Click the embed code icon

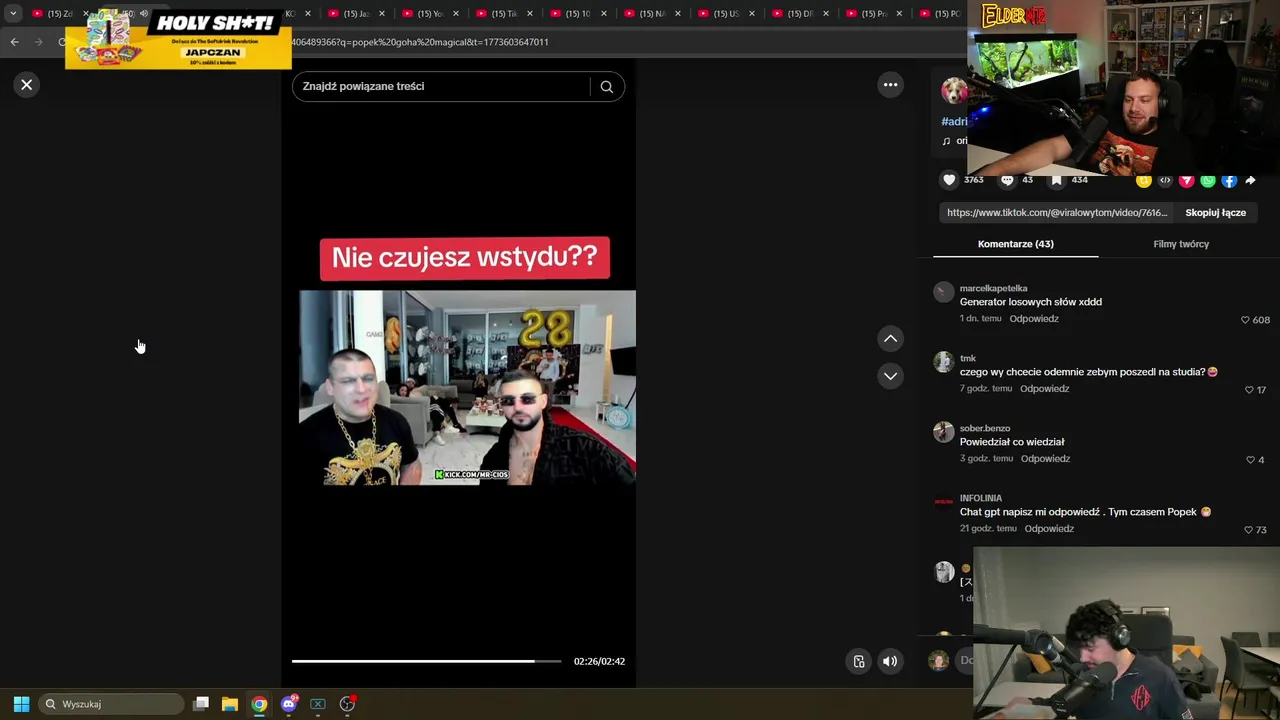pos(1165,181)
